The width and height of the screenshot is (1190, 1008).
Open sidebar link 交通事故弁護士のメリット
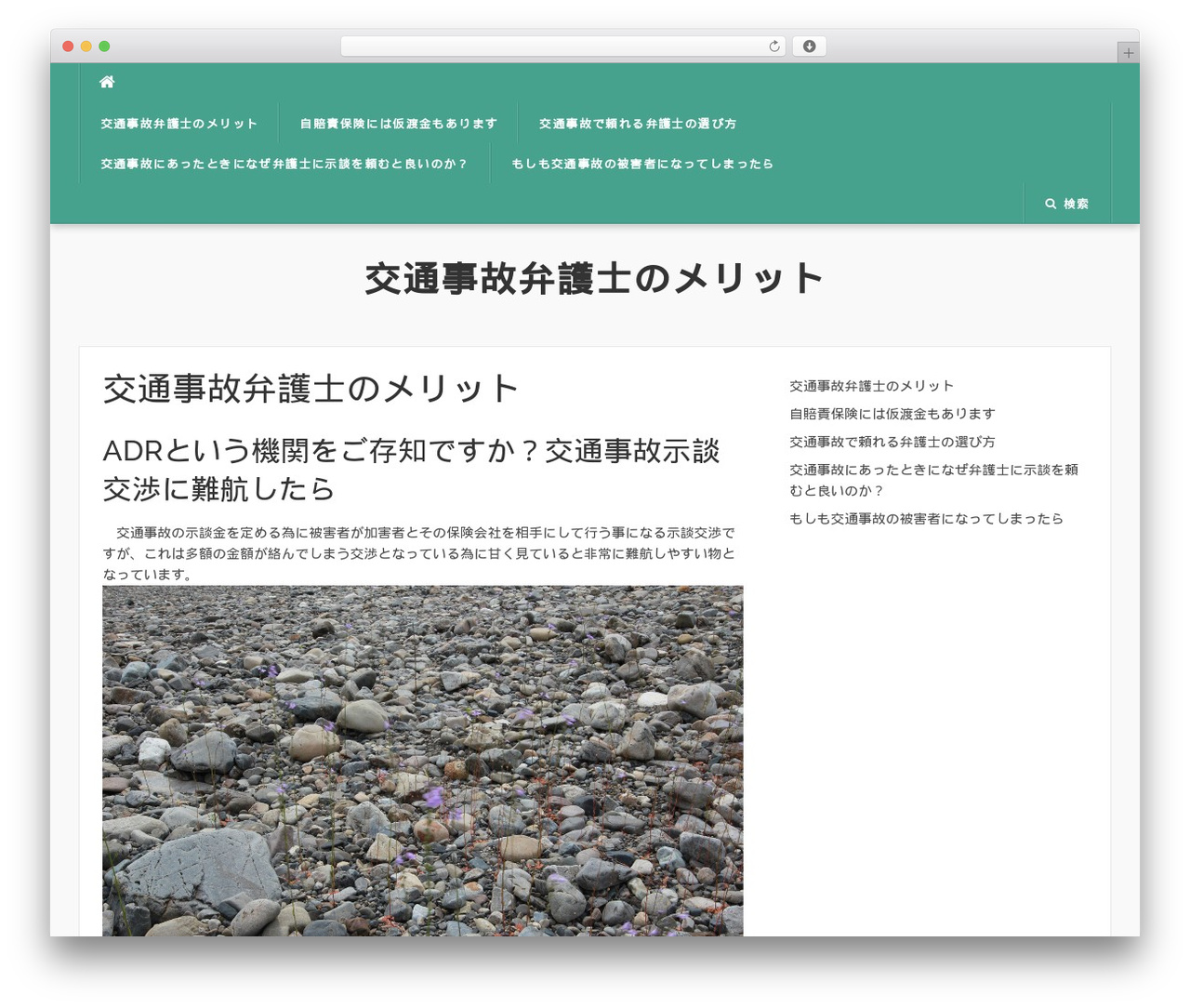coord(871,386)
